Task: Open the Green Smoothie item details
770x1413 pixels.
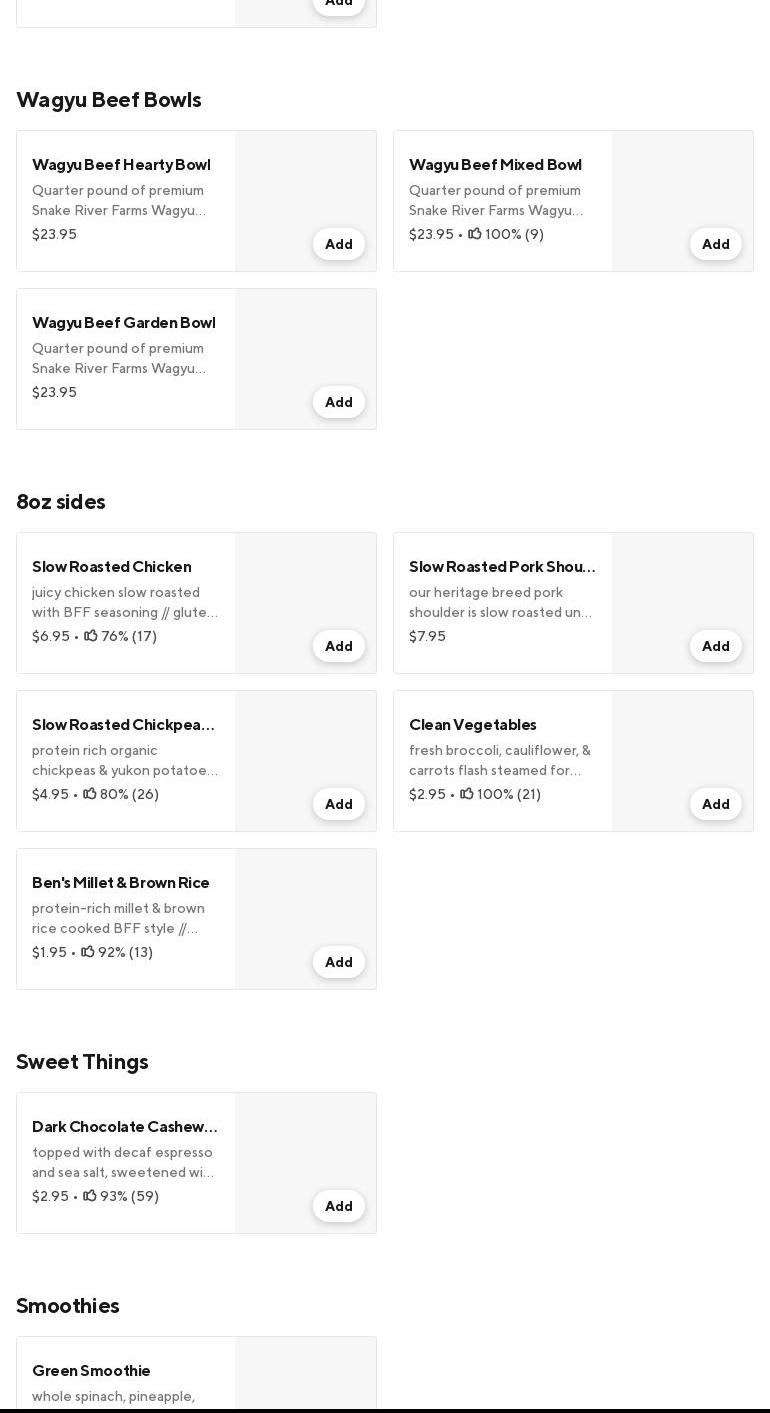Action: click(x=91, y=1371)
